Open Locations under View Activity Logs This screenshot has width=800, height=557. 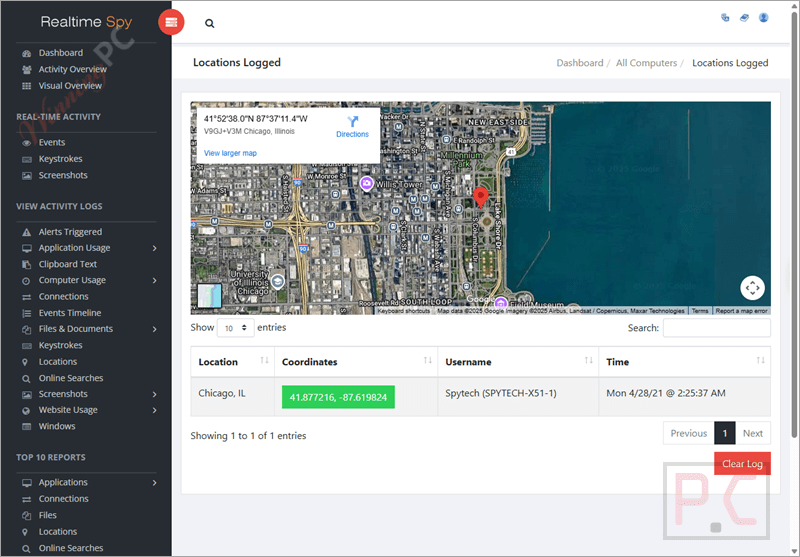pos(58,362)
